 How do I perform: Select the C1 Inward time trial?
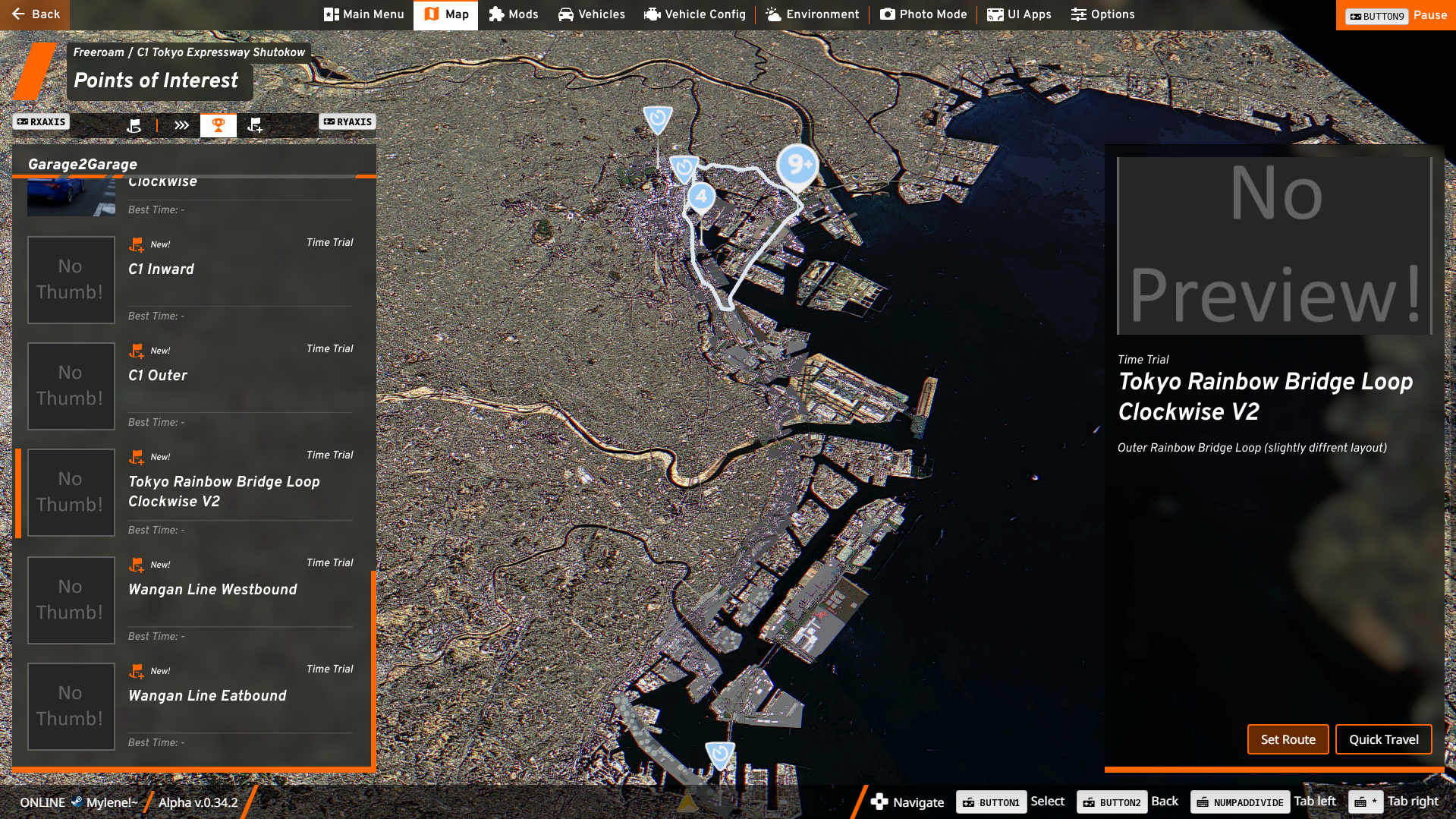pyautogui.click(x=190, y=280)
